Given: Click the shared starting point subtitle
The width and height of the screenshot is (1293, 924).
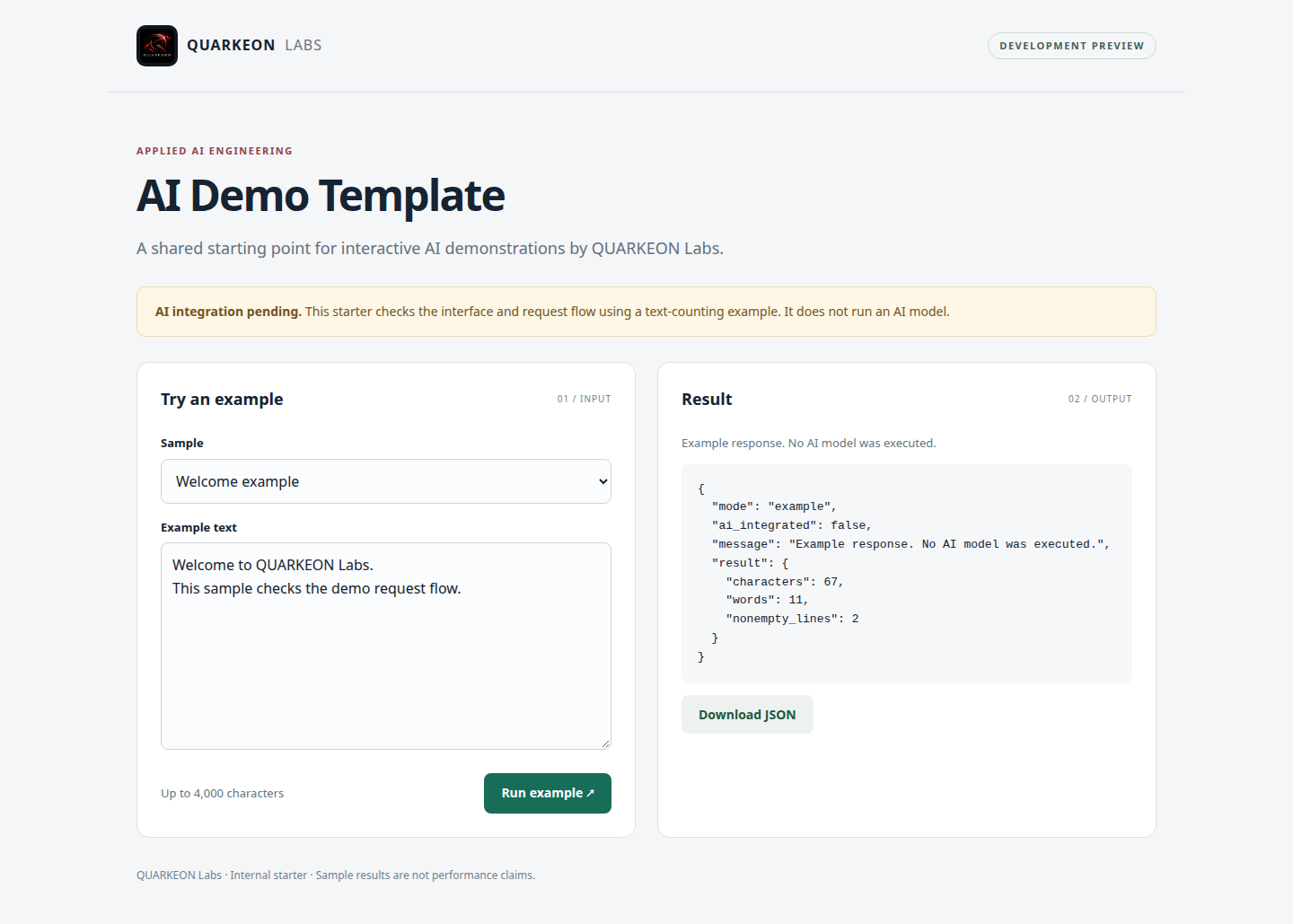Looking at the screenshot, I should (430, 249).
